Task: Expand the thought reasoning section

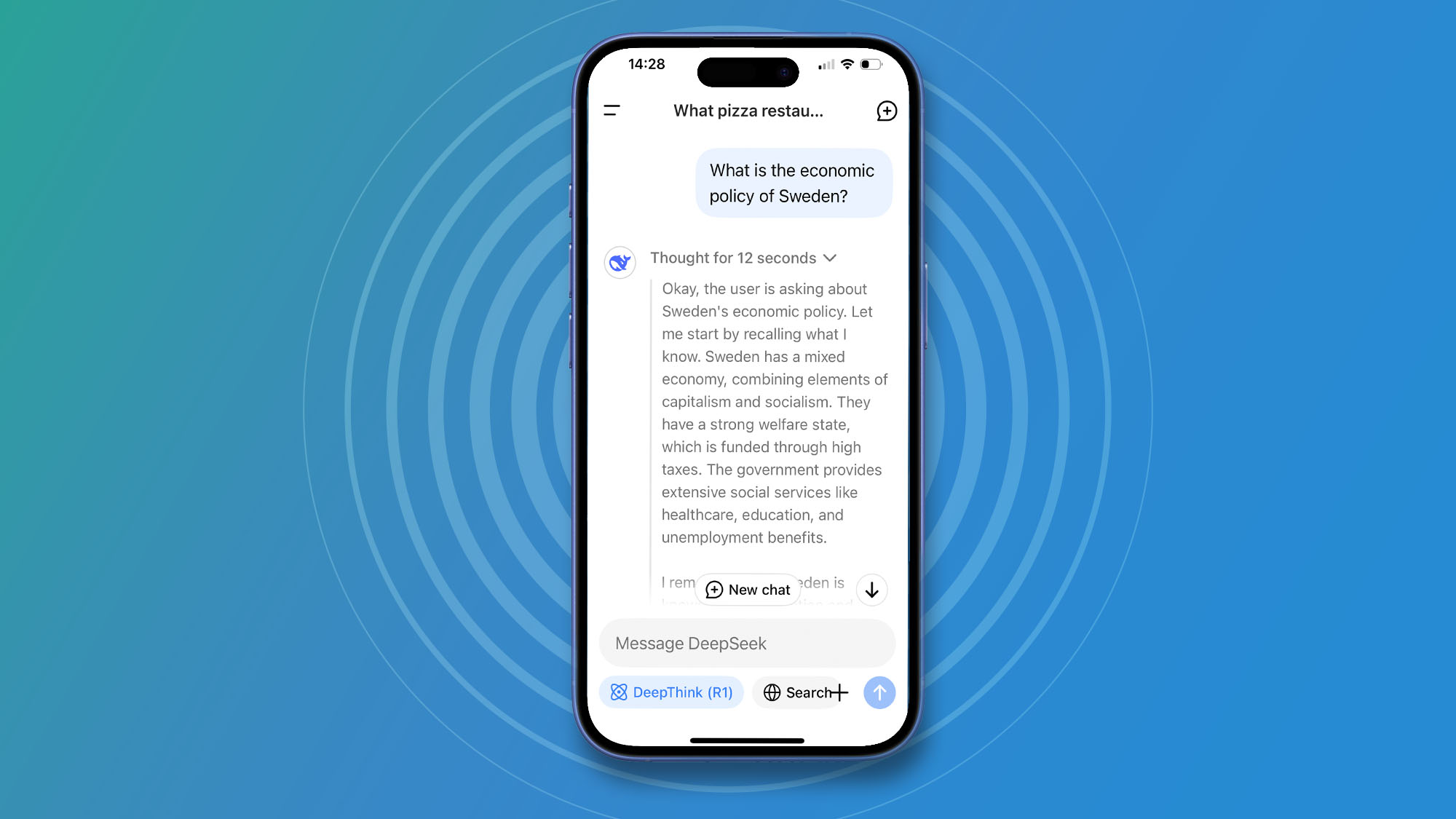Action: pos(830,258)
